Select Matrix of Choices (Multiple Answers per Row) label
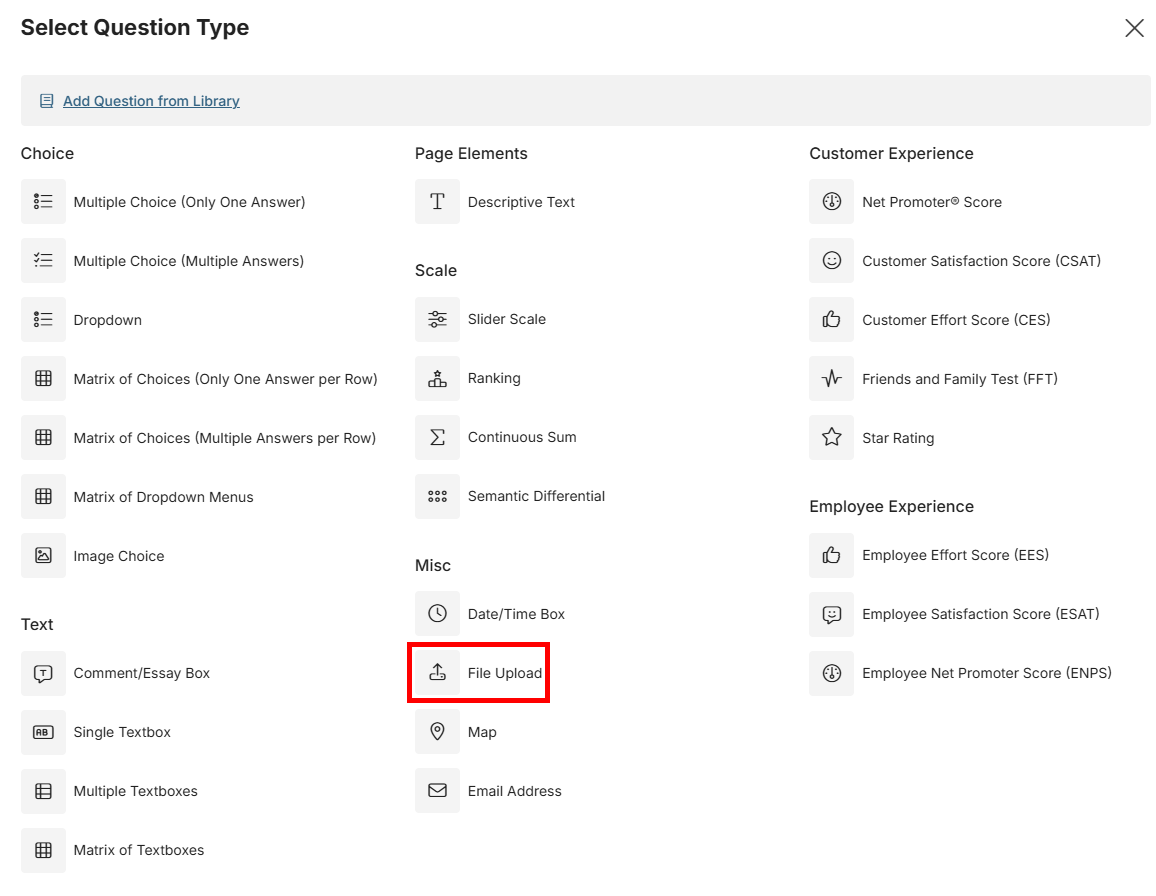1156x896 pixels. (x=225, y=438)
